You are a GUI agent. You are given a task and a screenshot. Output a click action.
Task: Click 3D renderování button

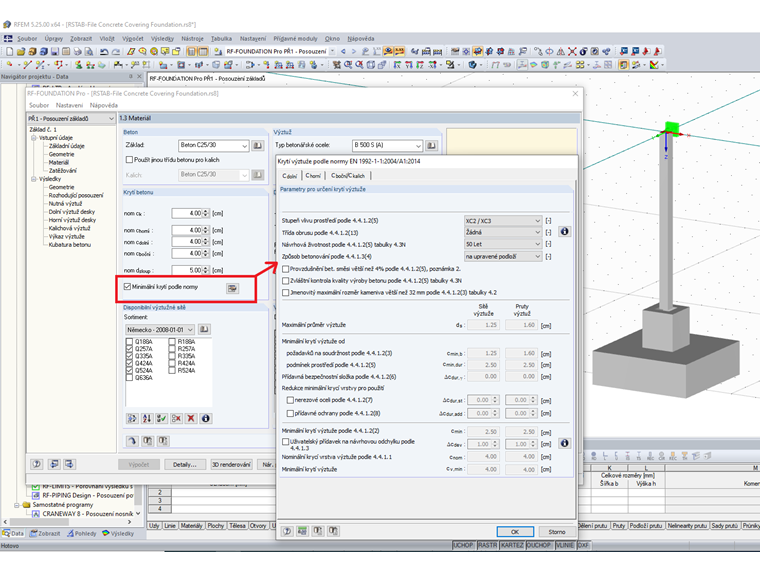pyautogui.click(x=231, y=464)
